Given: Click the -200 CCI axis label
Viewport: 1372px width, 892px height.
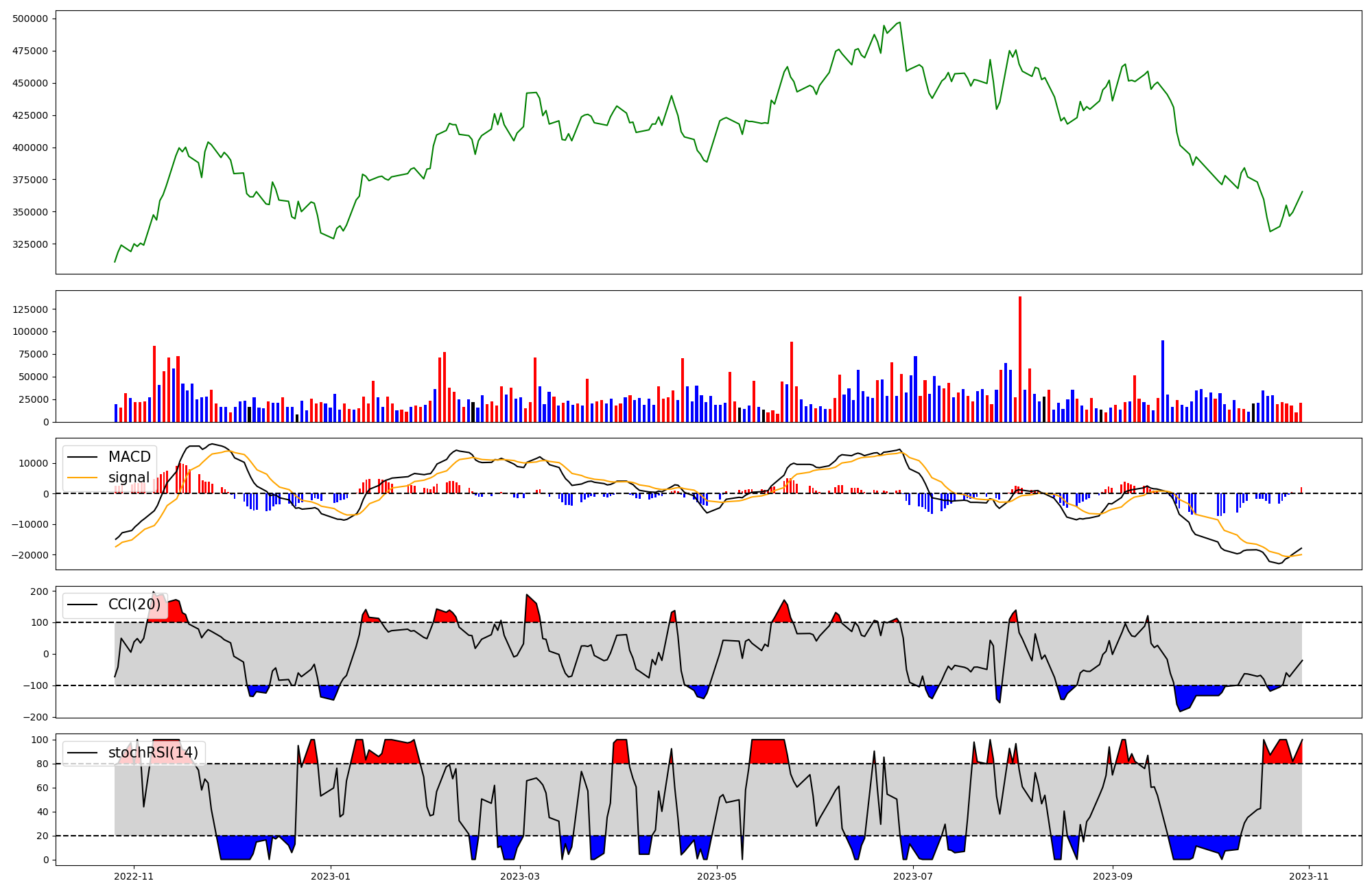Looking at the screenshot, I should (36, 717).
